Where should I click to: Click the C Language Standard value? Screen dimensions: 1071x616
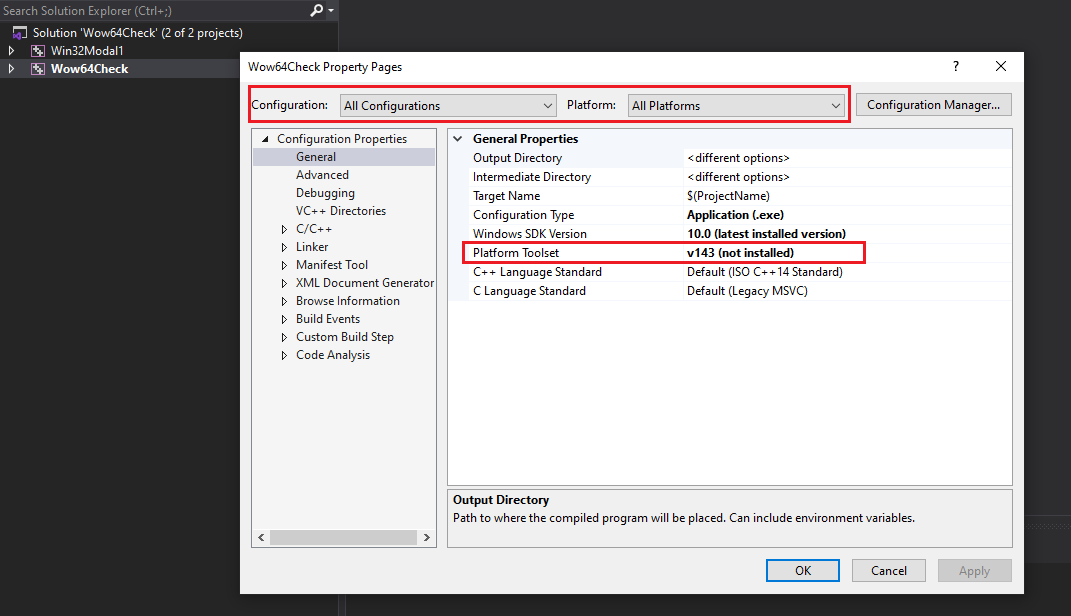(x=847, y=291)
